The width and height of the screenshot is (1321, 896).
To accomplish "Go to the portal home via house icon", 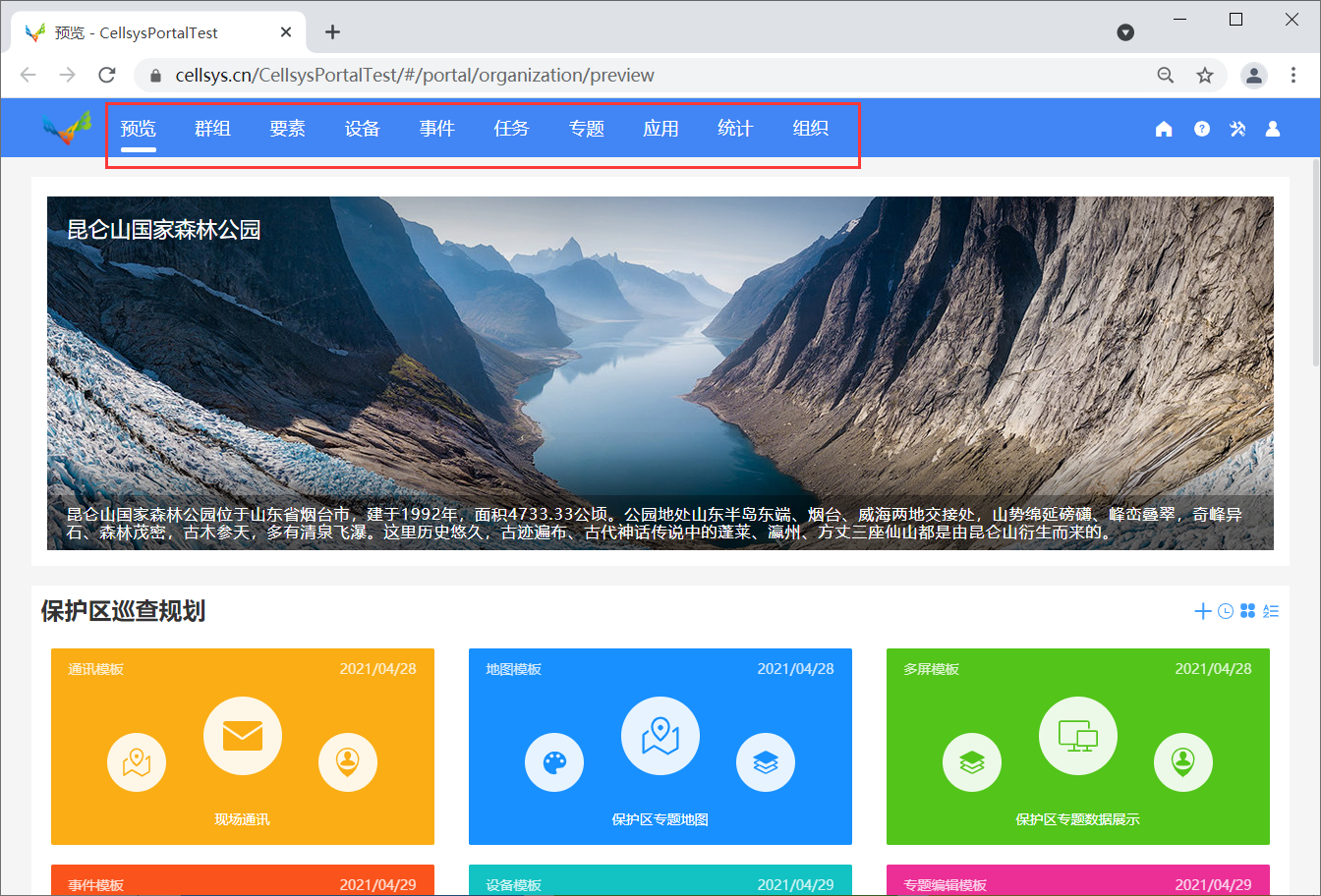I will (x=1164, y=129).
